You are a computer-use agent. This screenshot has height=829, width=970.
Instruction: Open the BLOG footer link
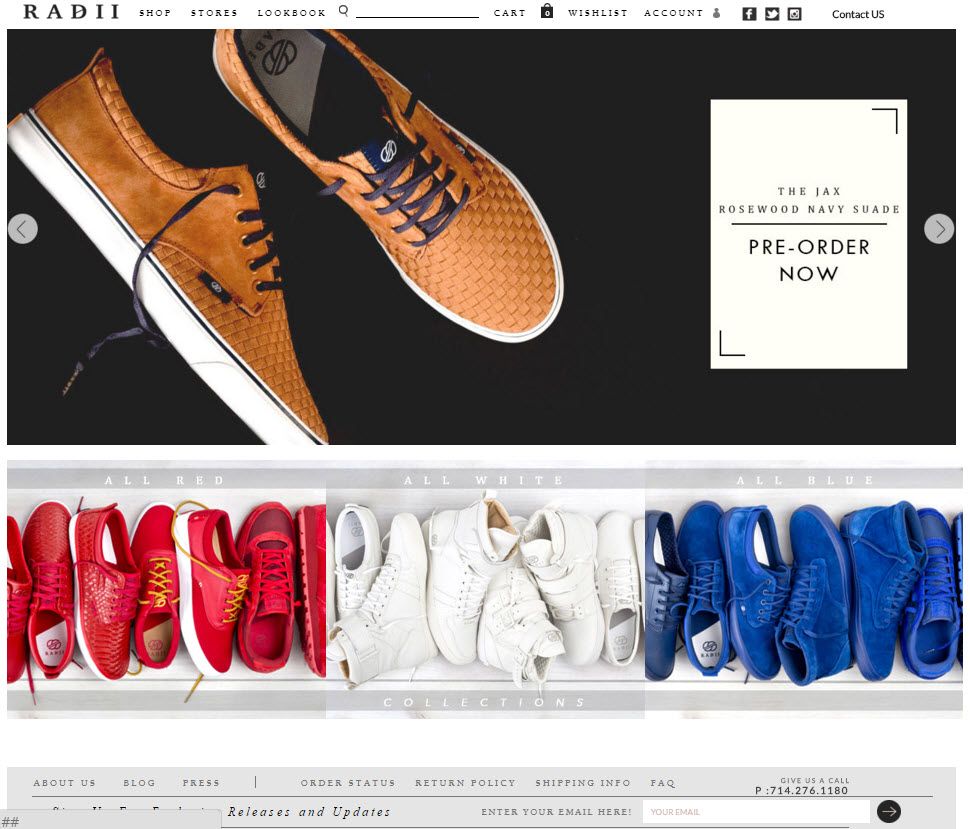[139, 783]
